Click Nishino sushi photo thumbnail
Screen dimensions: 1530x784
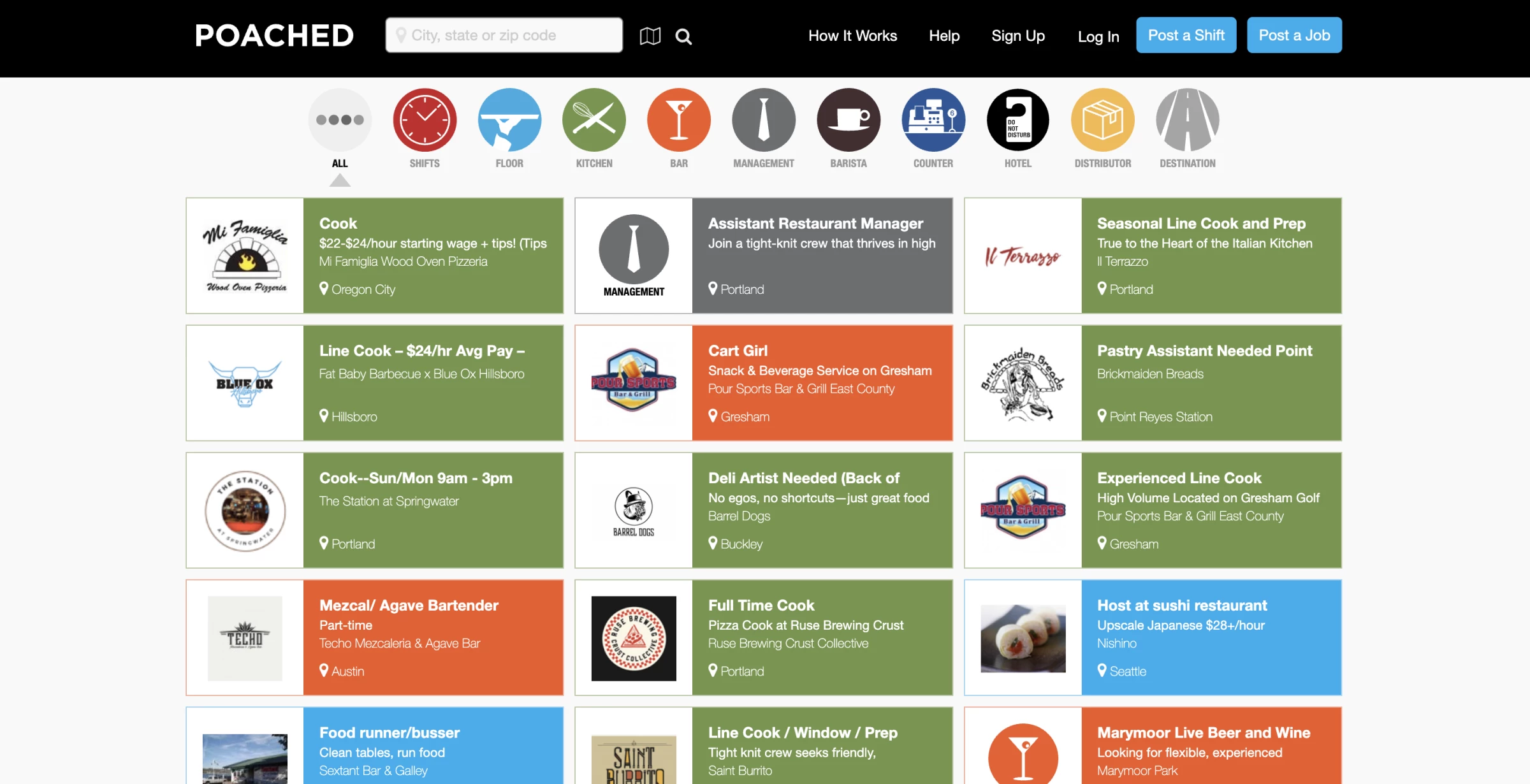[x=1023, y=639]
